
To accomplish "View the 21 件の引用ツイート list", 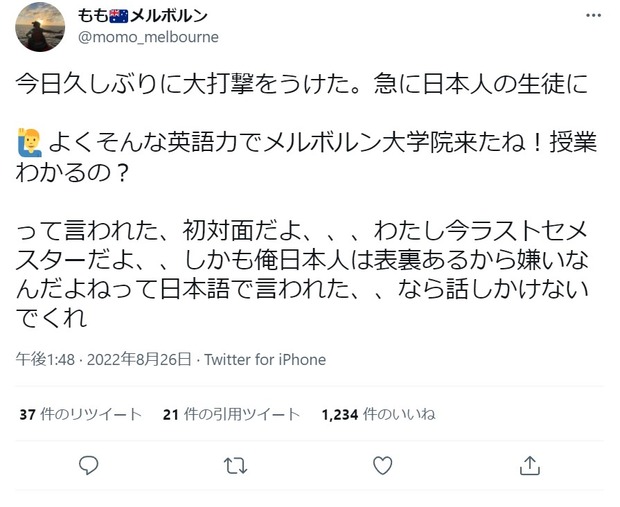I will [x=229, y=414].
